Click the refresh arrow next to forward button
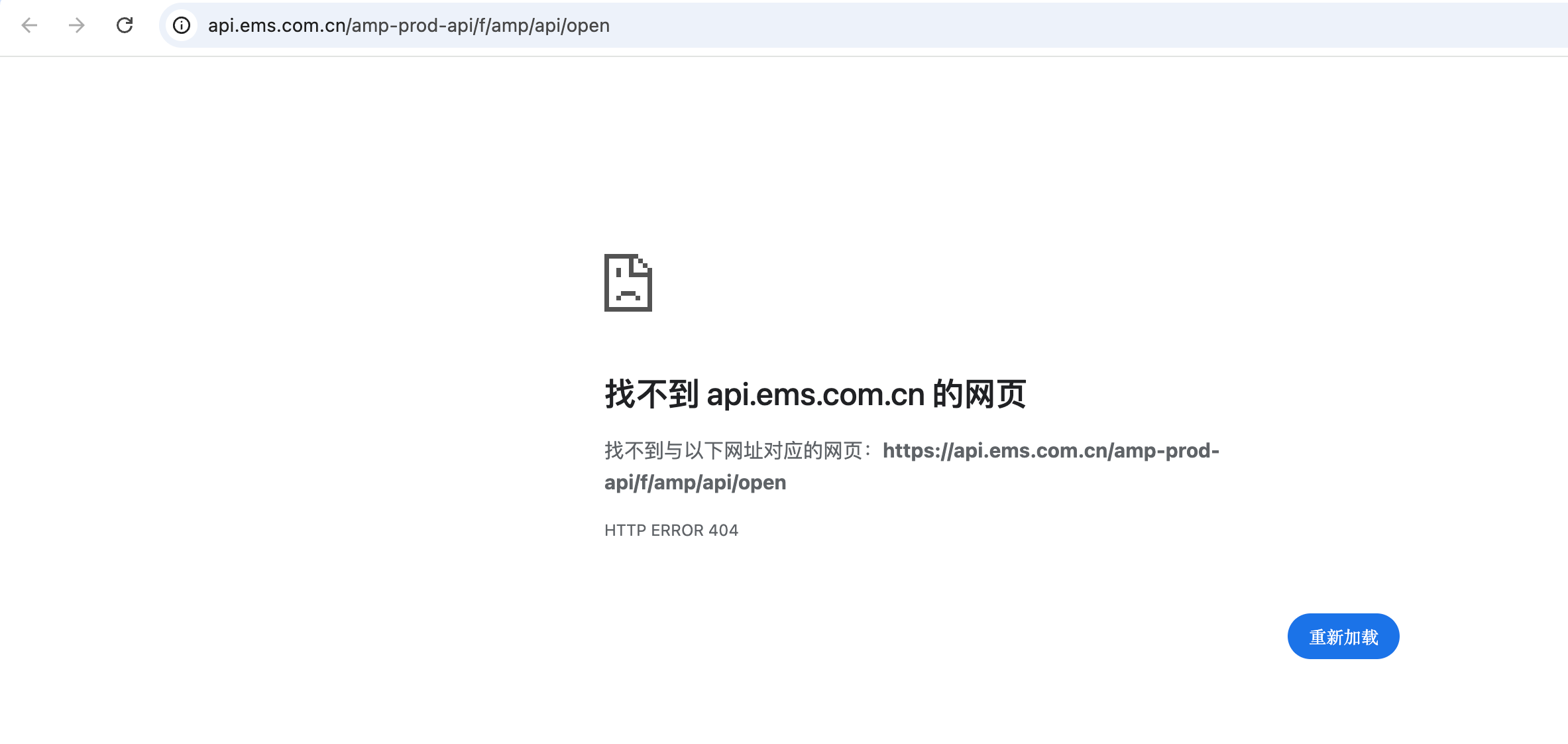 click(125, 25)
